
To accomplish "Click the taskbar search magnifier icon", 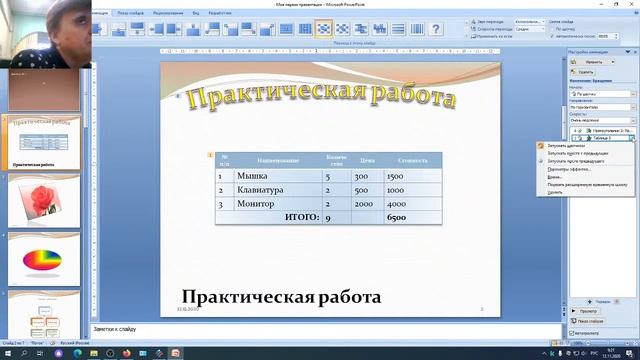I will 24,353.
